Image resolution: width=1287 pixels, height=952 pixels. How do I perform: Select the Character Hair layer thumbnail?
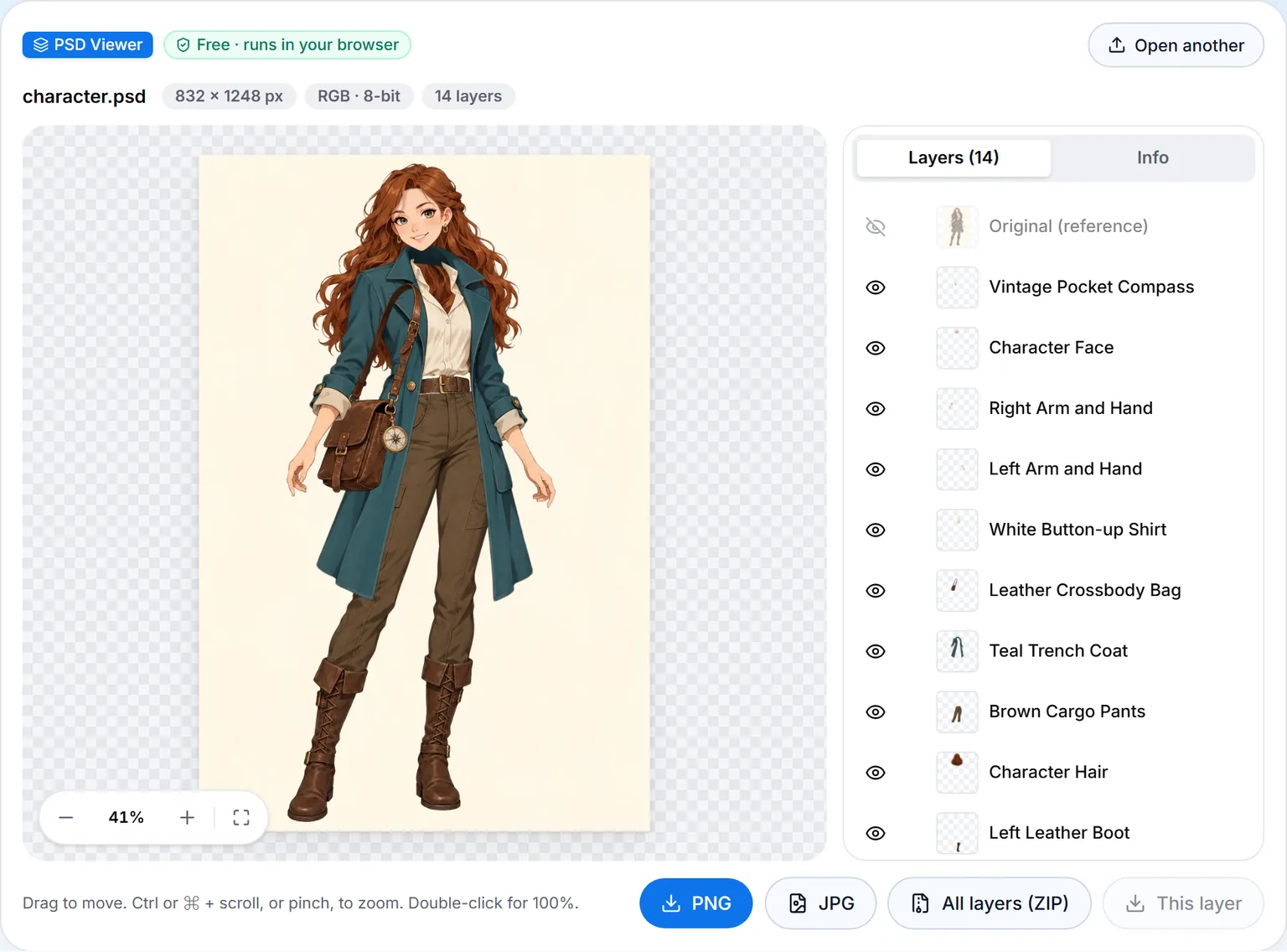(x=957, y=773)
